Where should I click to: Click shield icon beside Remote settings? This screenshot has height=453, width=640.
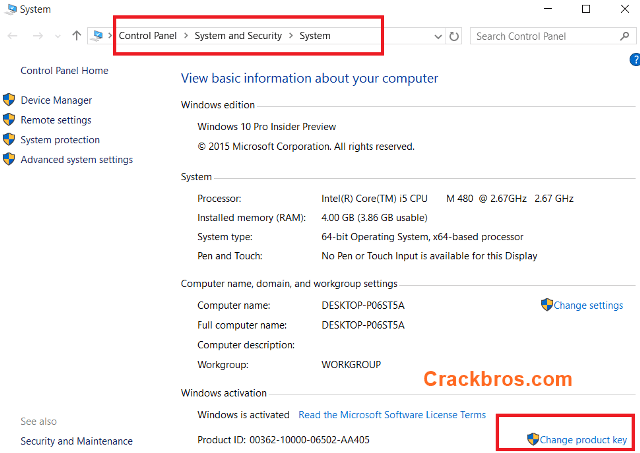tap(9, 120)
